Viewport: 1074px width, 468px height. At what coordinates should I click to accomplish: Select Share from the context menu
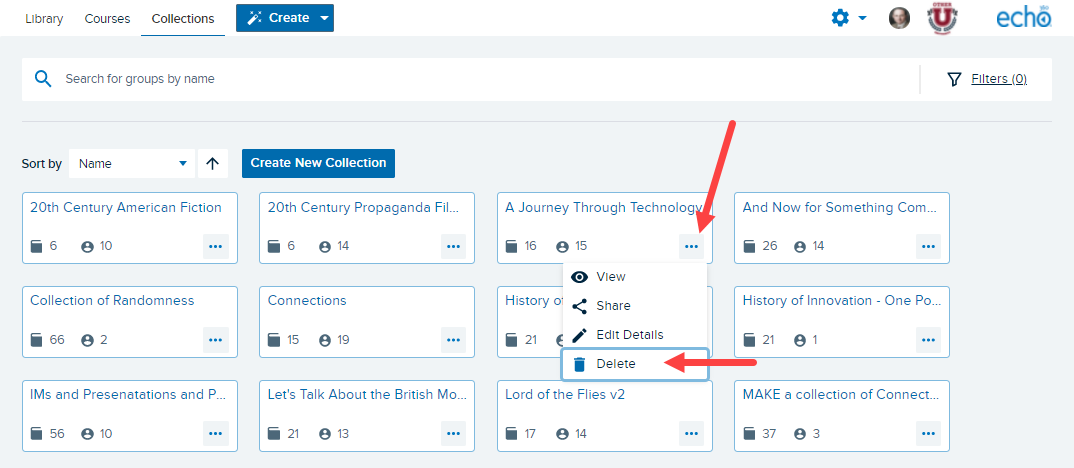click(x=634, y=306)
